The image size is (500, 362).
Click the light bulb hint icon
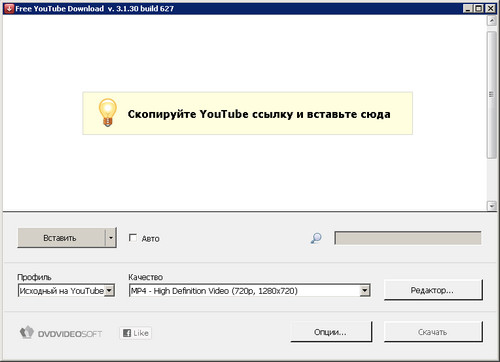tap(107, 112)
